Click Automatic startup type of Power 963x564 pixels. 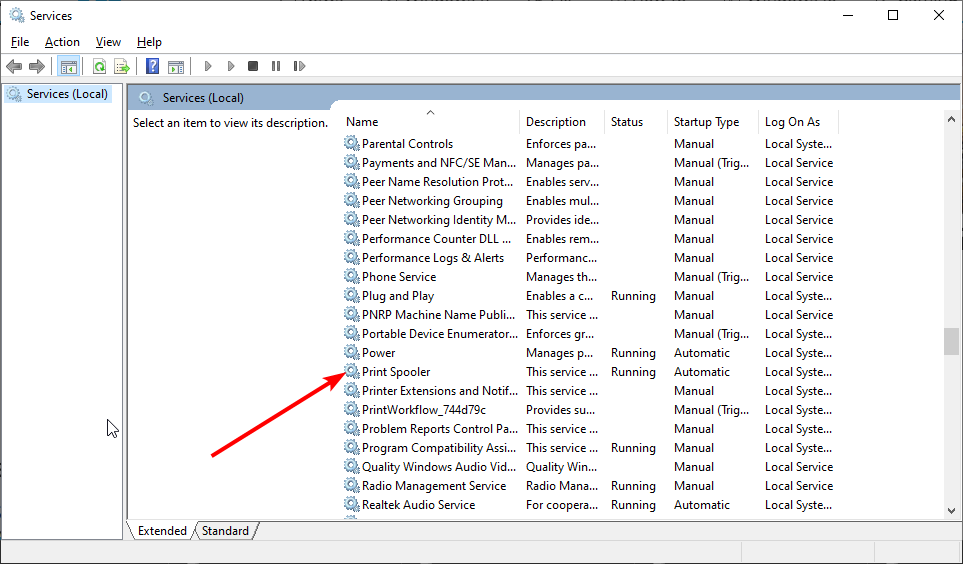pos(701,353)
